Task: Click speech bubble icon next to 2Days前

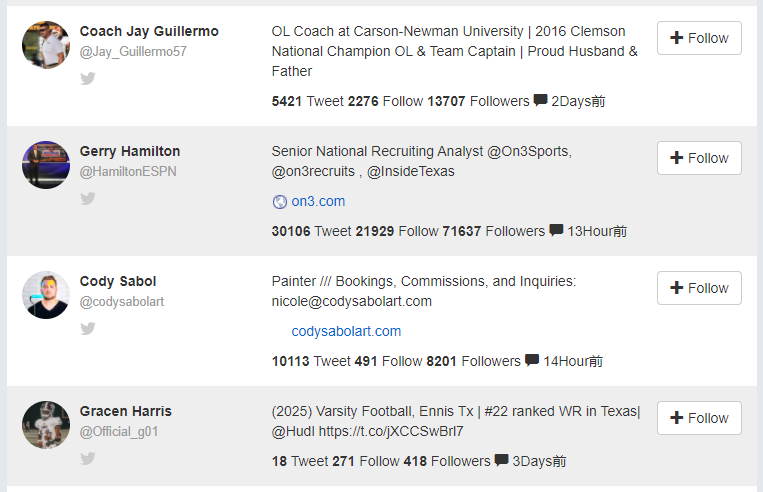Action: [x=540, y=101]
